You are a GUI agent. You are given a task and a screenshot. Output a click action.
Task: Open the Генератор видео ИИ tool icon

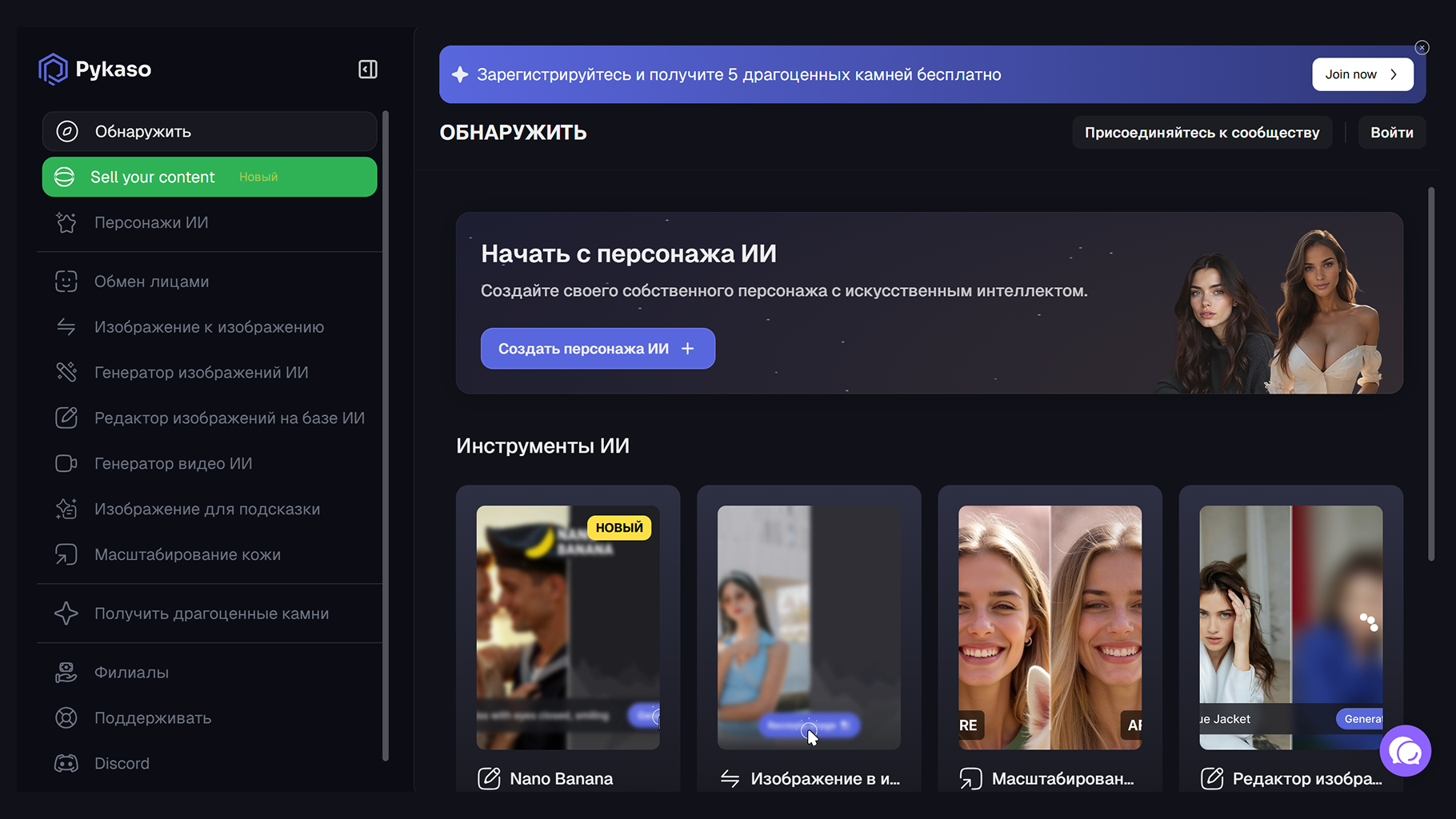pyautogui.click(x=67, y=463)
